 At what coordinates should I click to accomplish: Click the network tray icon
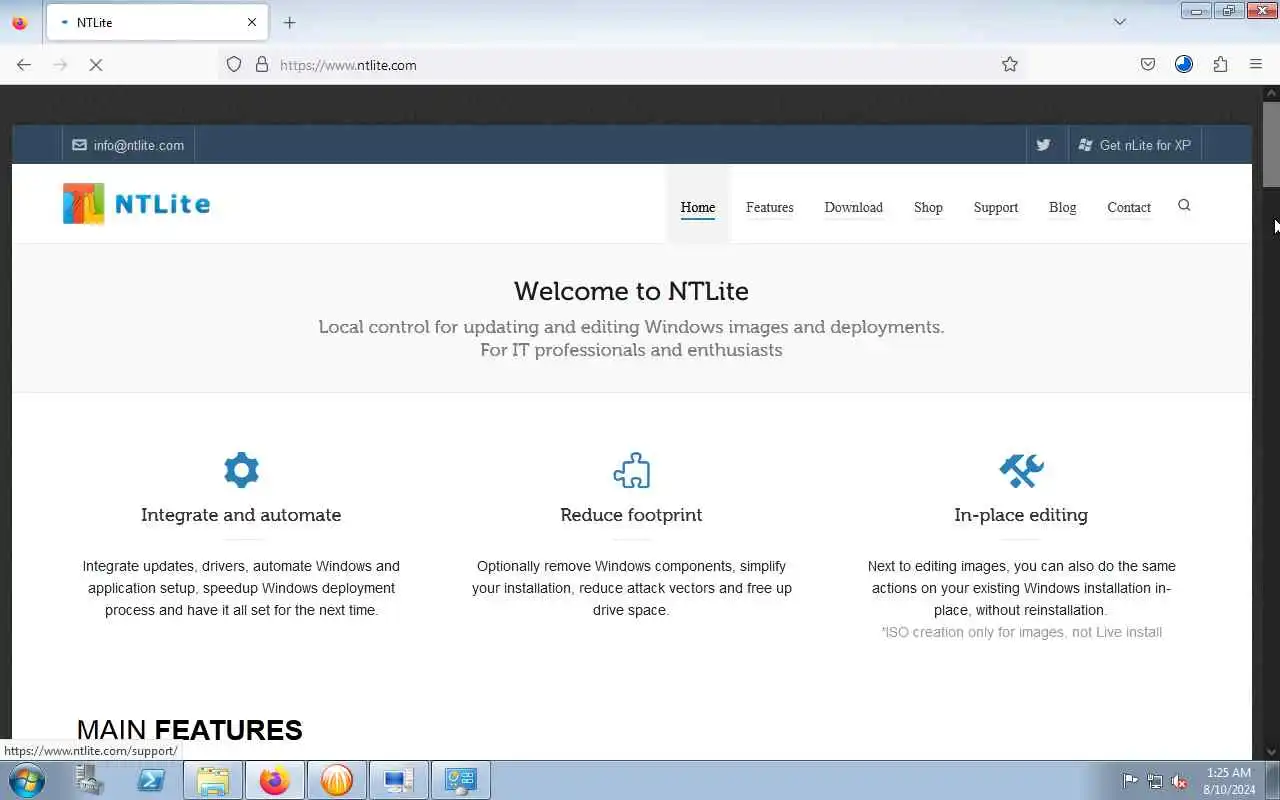[1155, 781]
